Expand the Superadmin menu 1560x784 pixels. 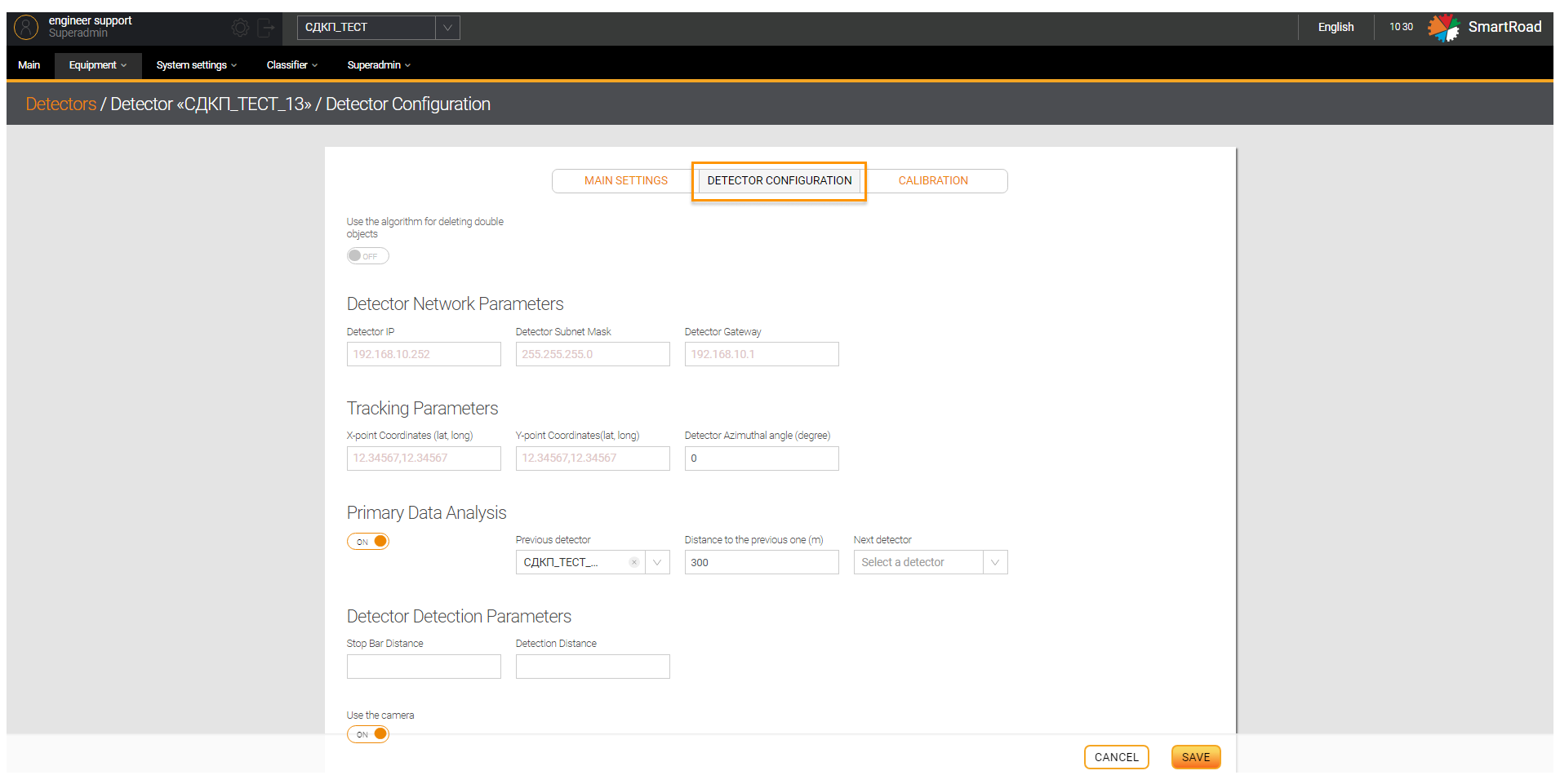(x=379, y=65)
